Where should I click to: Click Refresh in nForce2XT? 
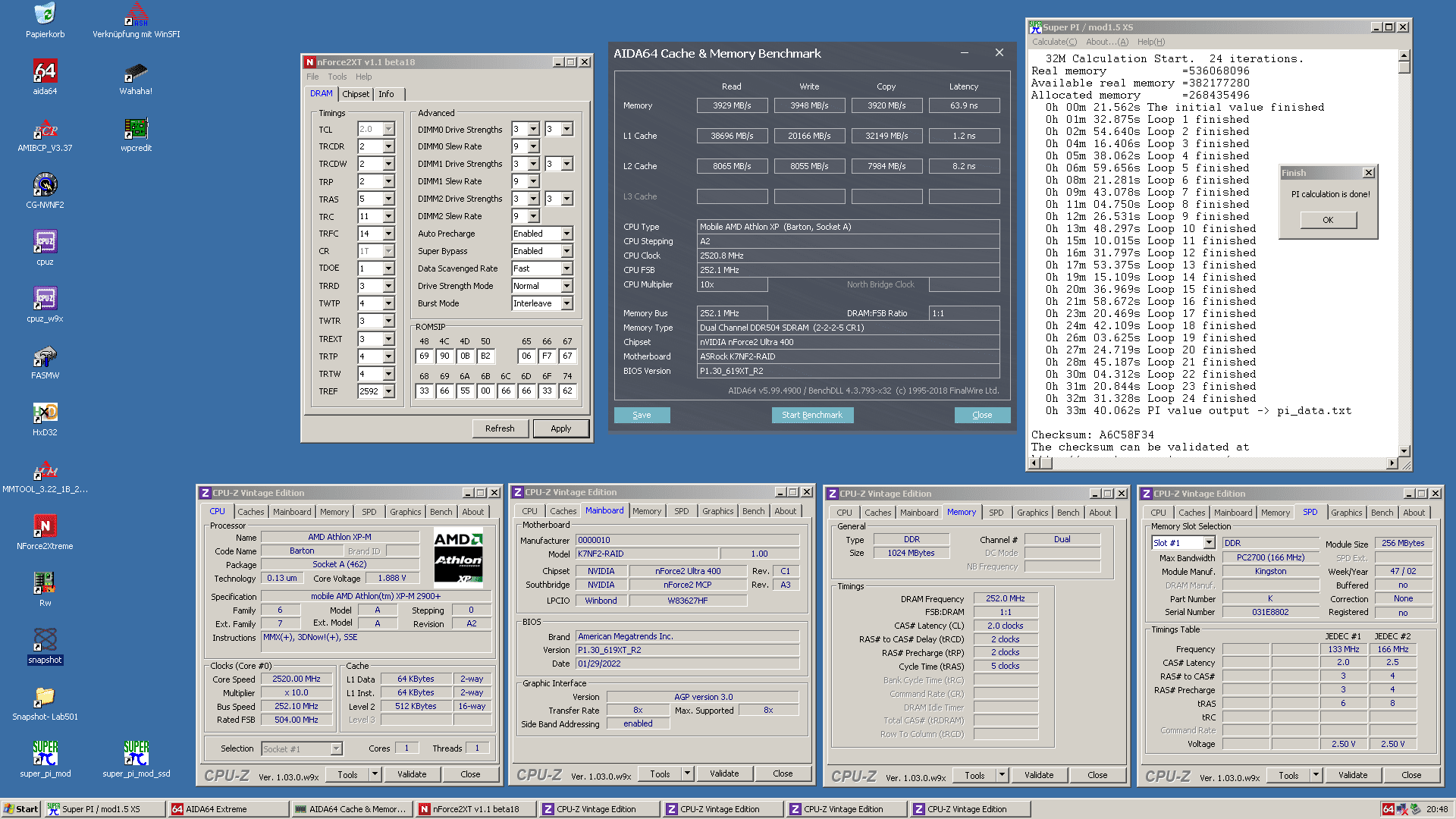tap(499, 428)
